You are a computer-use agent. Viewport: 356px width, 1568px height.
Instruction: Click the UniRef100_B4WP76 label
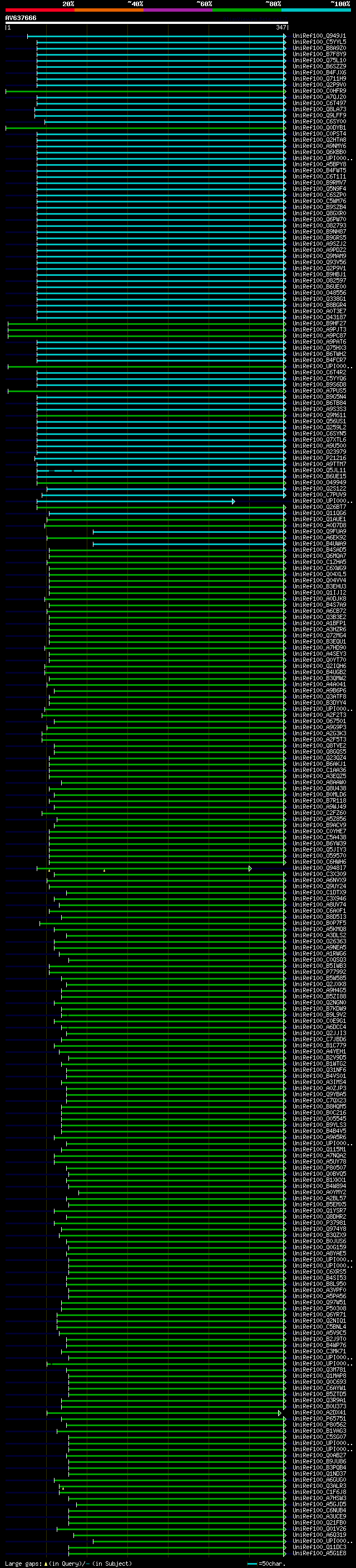coord(319,1344)
